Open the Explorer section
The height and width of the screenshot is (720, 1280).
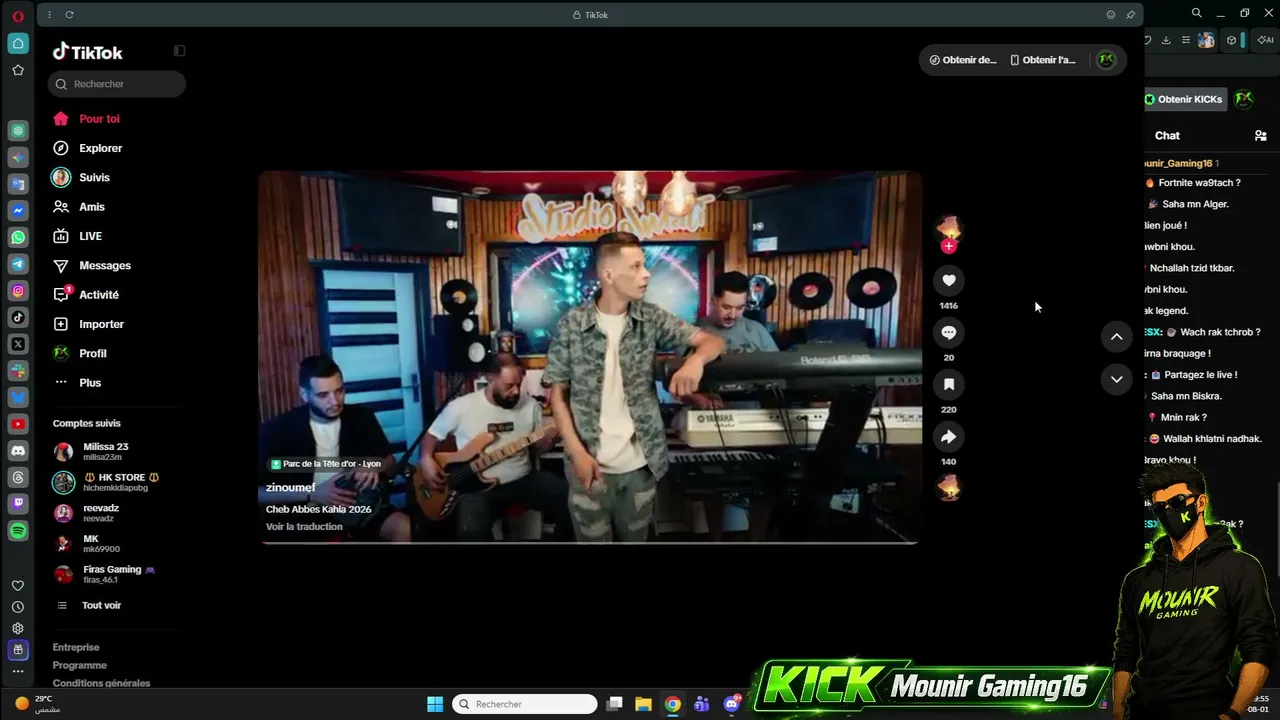(x=87, y=148)
